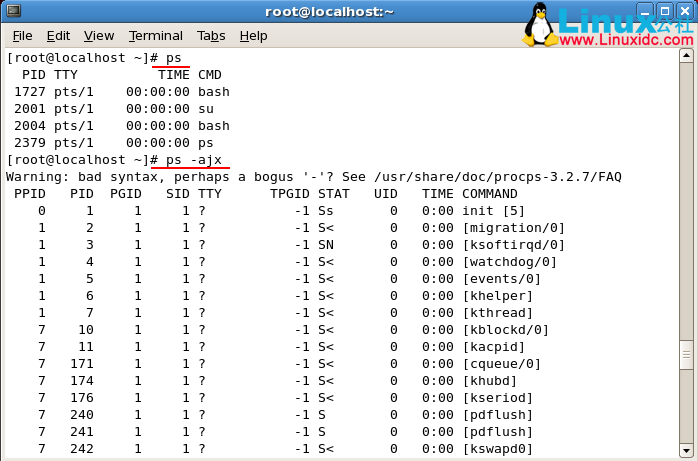
Task: Click the [kacpid] process
Action: [x=494, y=347]
